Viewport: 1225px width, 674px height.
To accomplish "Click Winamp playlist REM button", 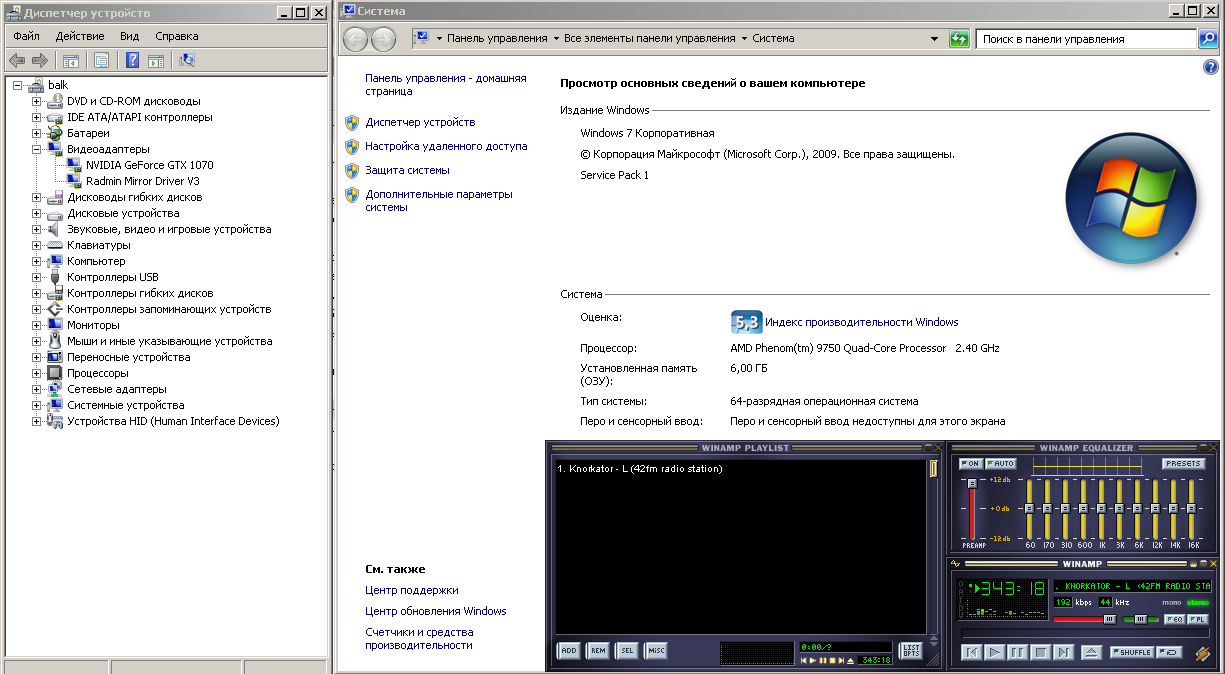I will (x=598, y=651).
